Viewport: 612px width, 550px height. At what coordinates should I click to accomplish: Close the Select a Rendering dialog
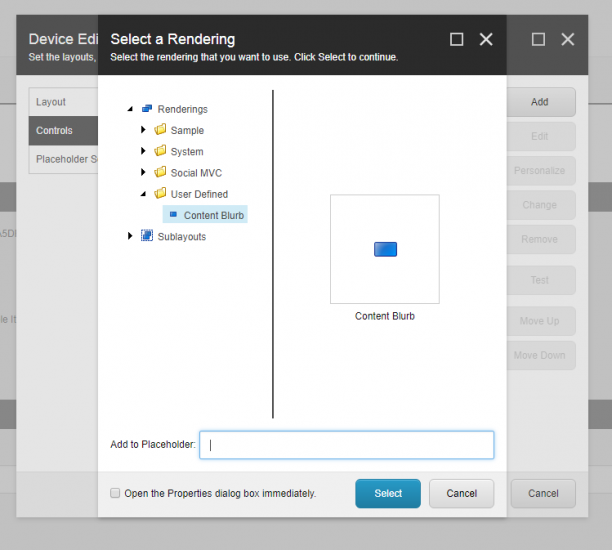pyautogui.click(x=486, y=39)
